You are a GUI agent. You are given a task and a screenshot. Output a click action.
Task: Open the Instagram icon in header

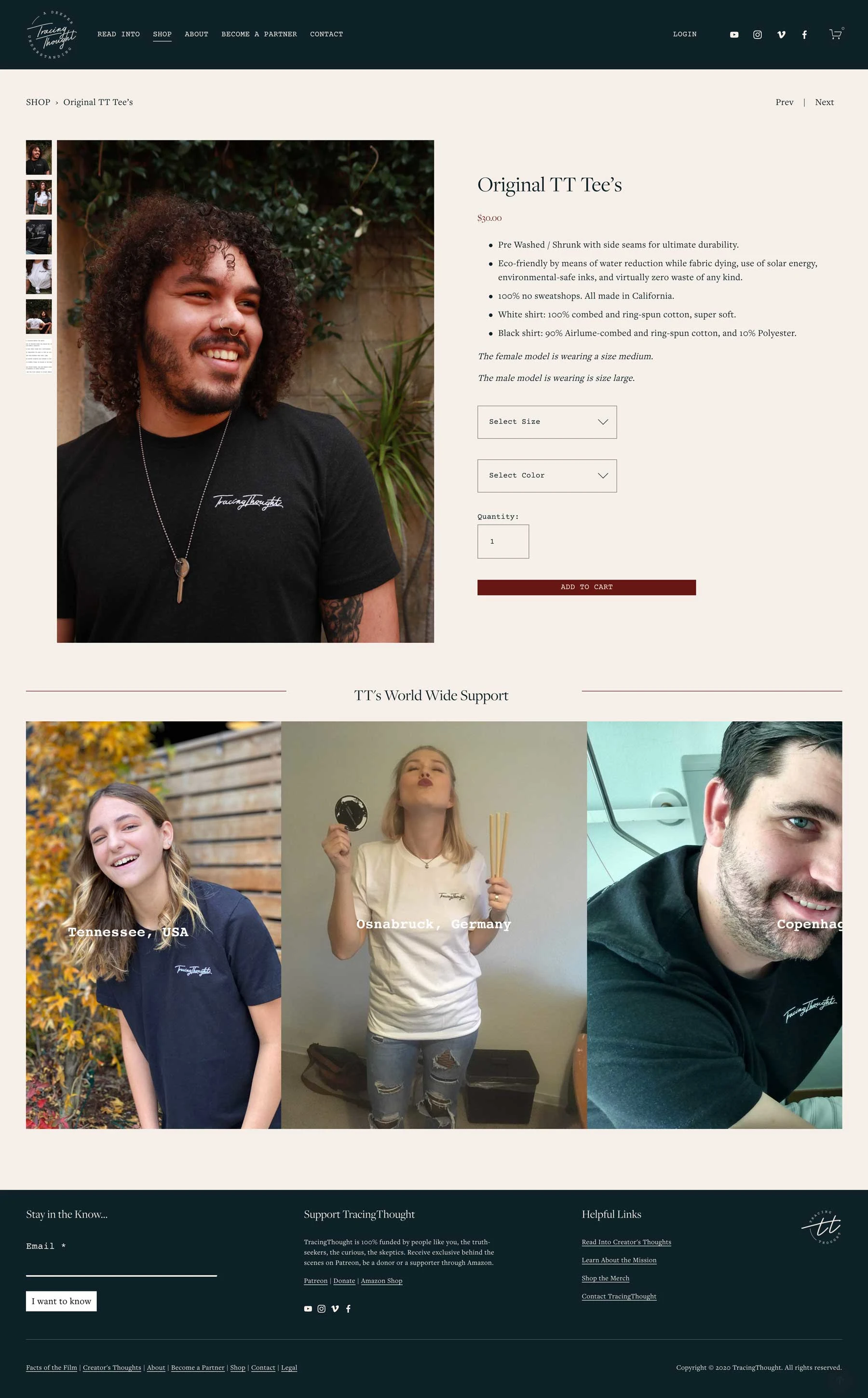pos(757,34)
